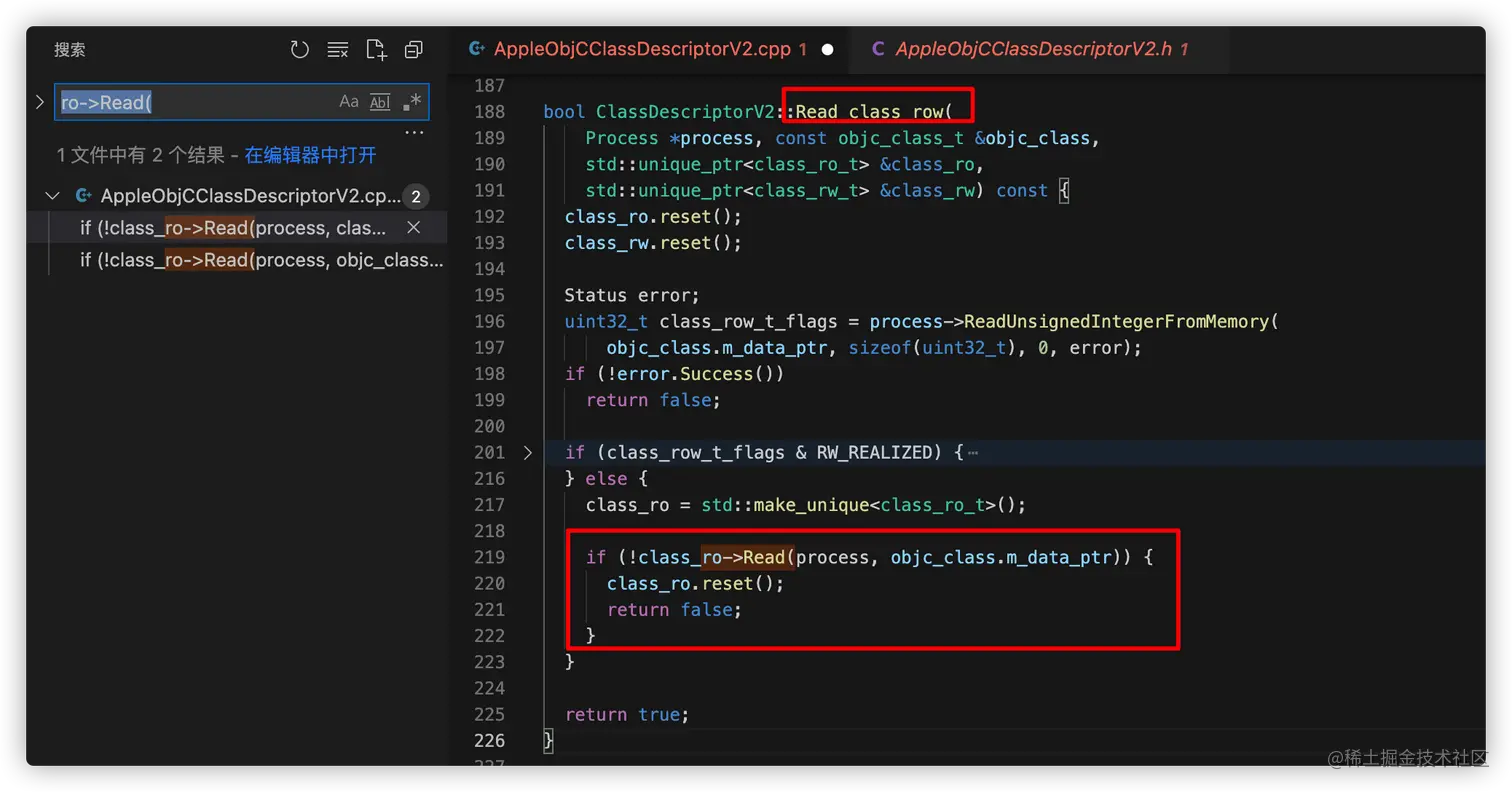The height and width of the screenshot is (792, 1512).
Task: Open results in editor link
Action: (311, 155)
